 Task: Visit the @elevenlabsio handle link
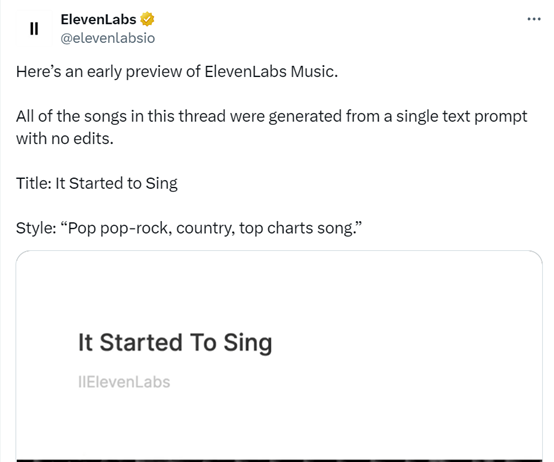click(x=108, y=38)
